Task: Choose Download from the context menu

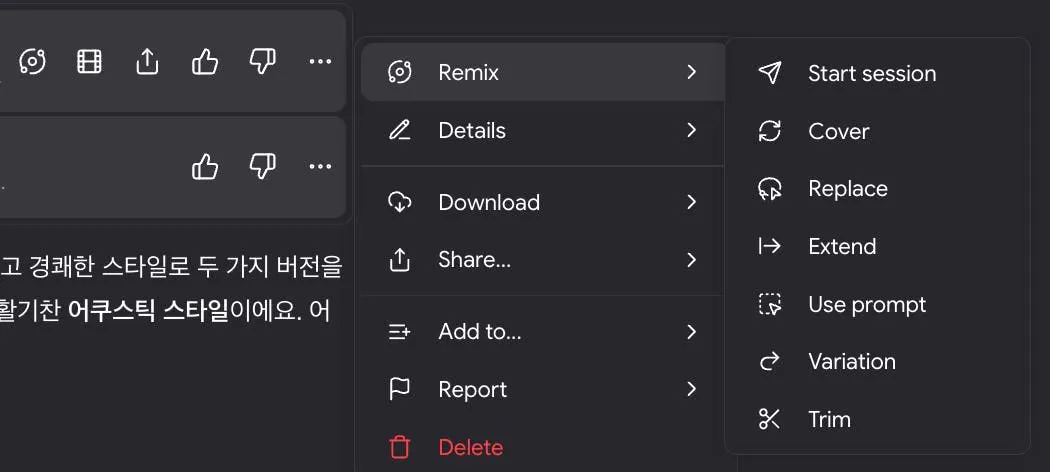Action: 544,202
